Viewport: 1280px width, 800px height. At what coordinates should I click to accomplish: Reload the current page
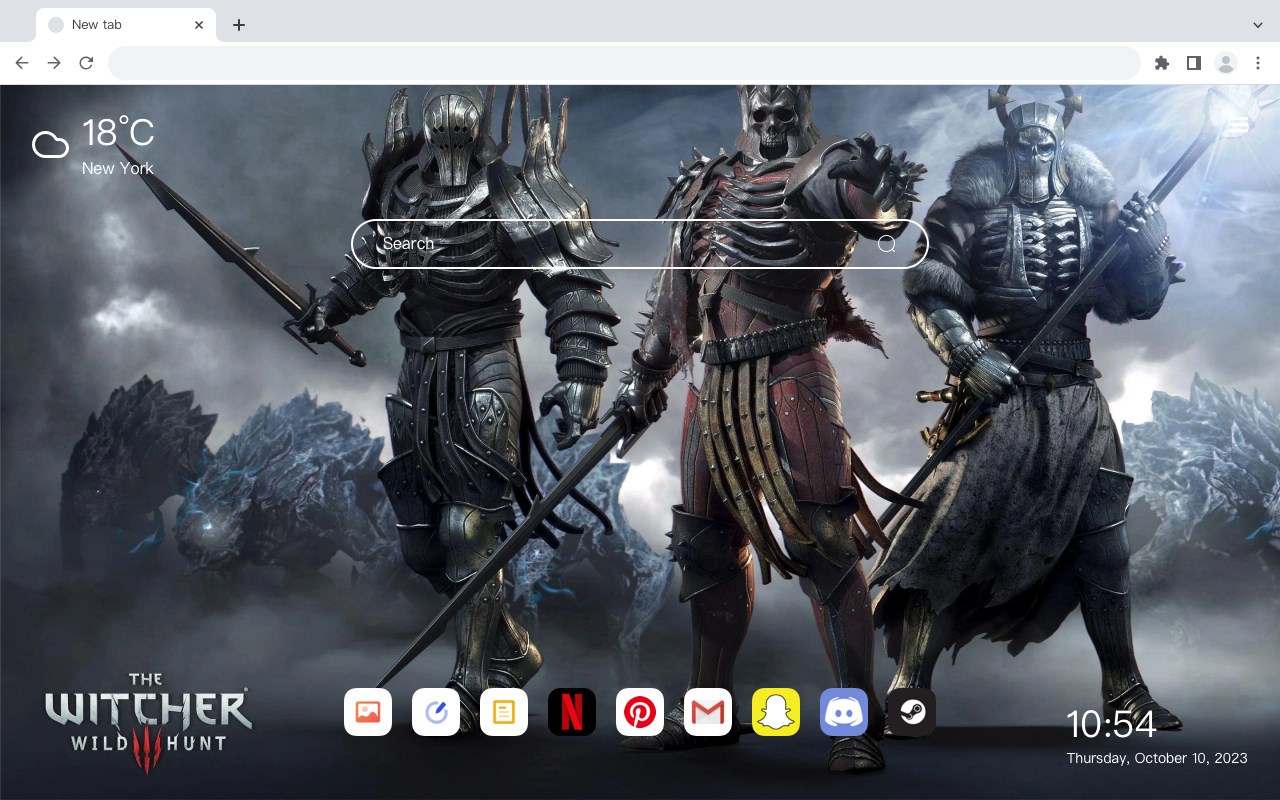pos(86,63)
